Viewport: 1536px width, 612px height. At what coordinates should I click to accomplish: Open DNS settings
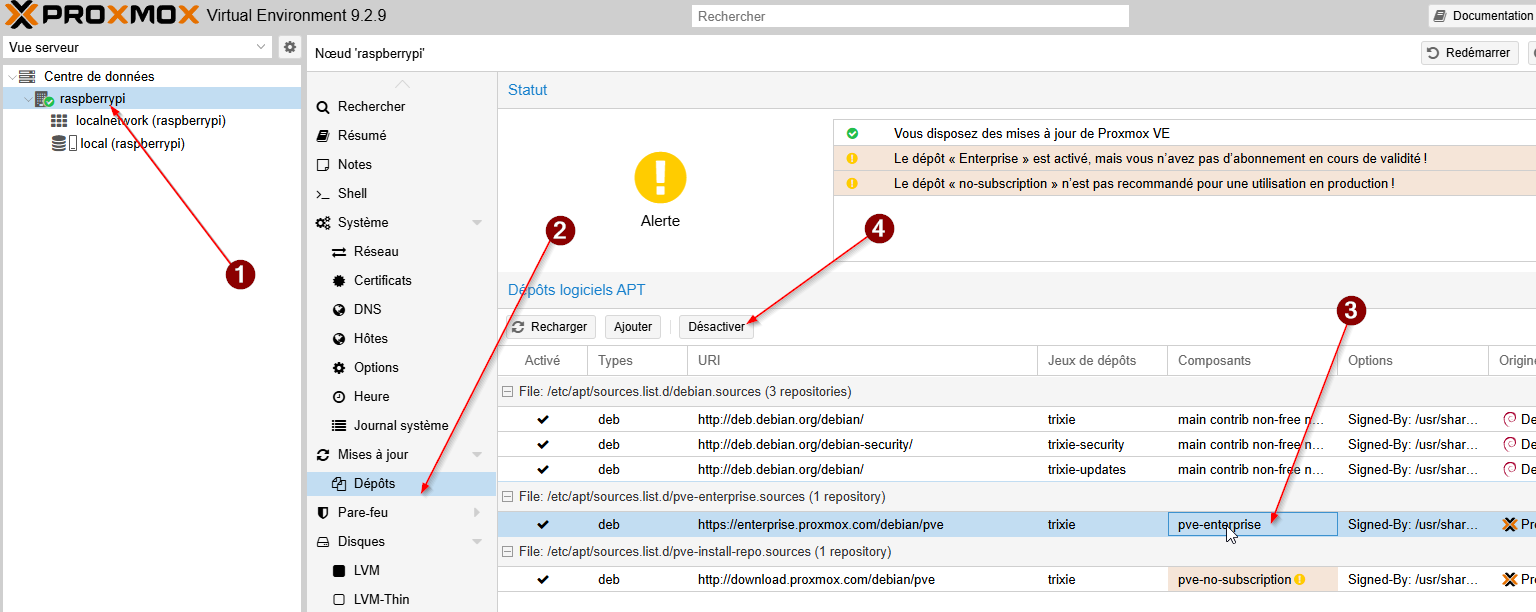(367, 309)
